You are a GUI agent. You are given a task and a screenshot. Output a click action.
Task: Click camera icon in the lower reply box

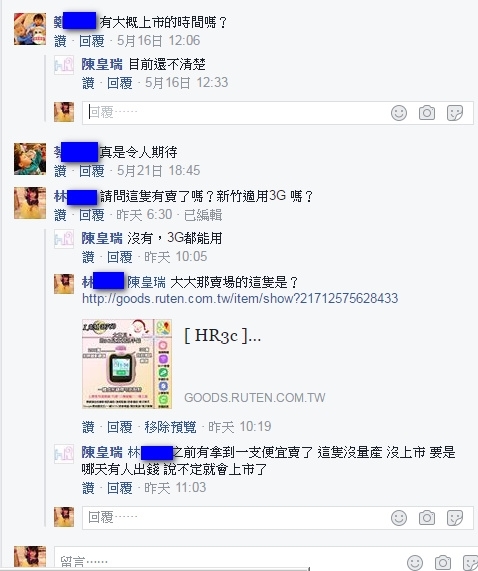click(427, 518)
